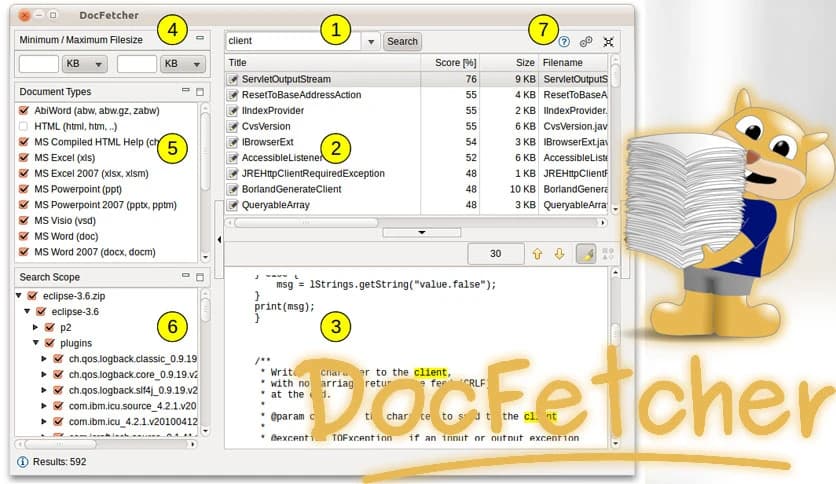The width and height of the screenshot is (836, 484).
Task: Check the HTML document type
Action: click(x=23, y=126)
